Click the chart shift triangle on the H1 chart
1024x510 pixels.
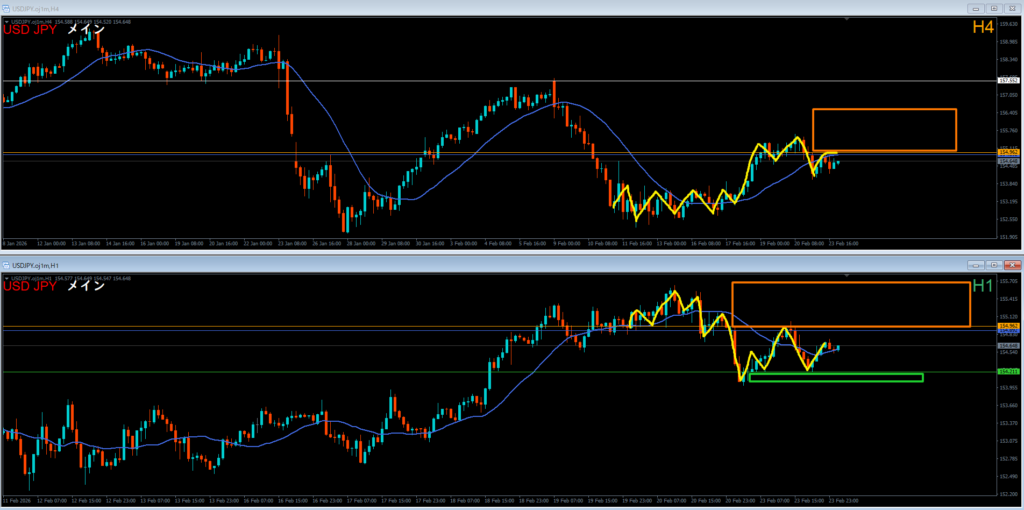(x=849, y=275)
